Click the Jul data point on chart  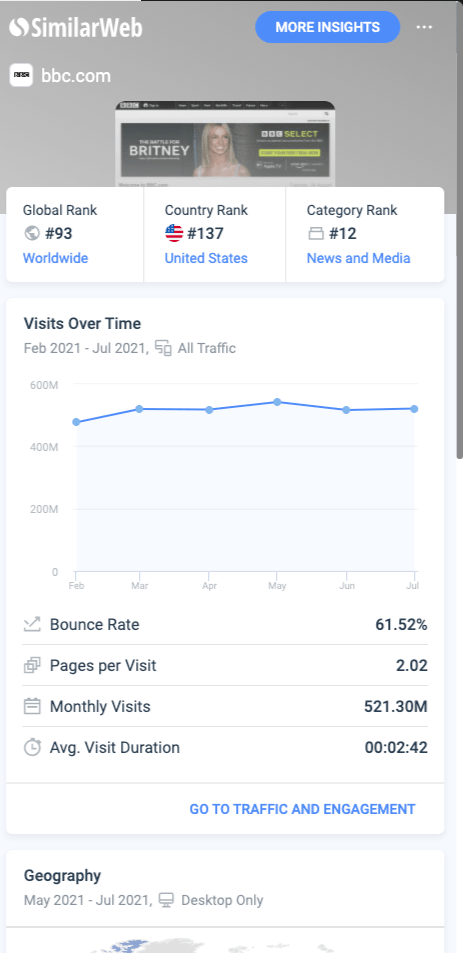[x=414, y=409]
